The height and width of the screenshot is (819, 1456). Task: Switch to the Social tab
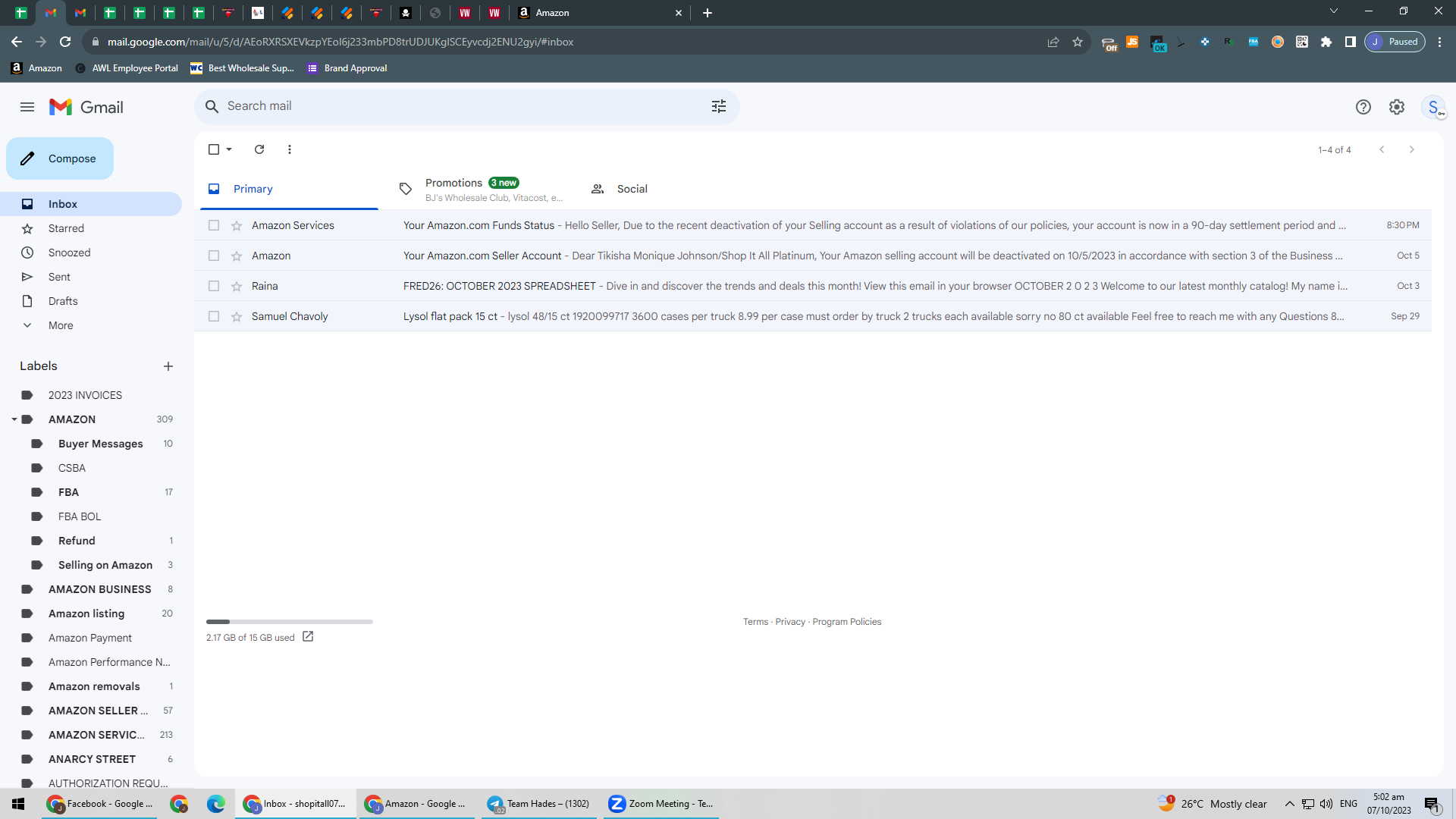point(672,189)
